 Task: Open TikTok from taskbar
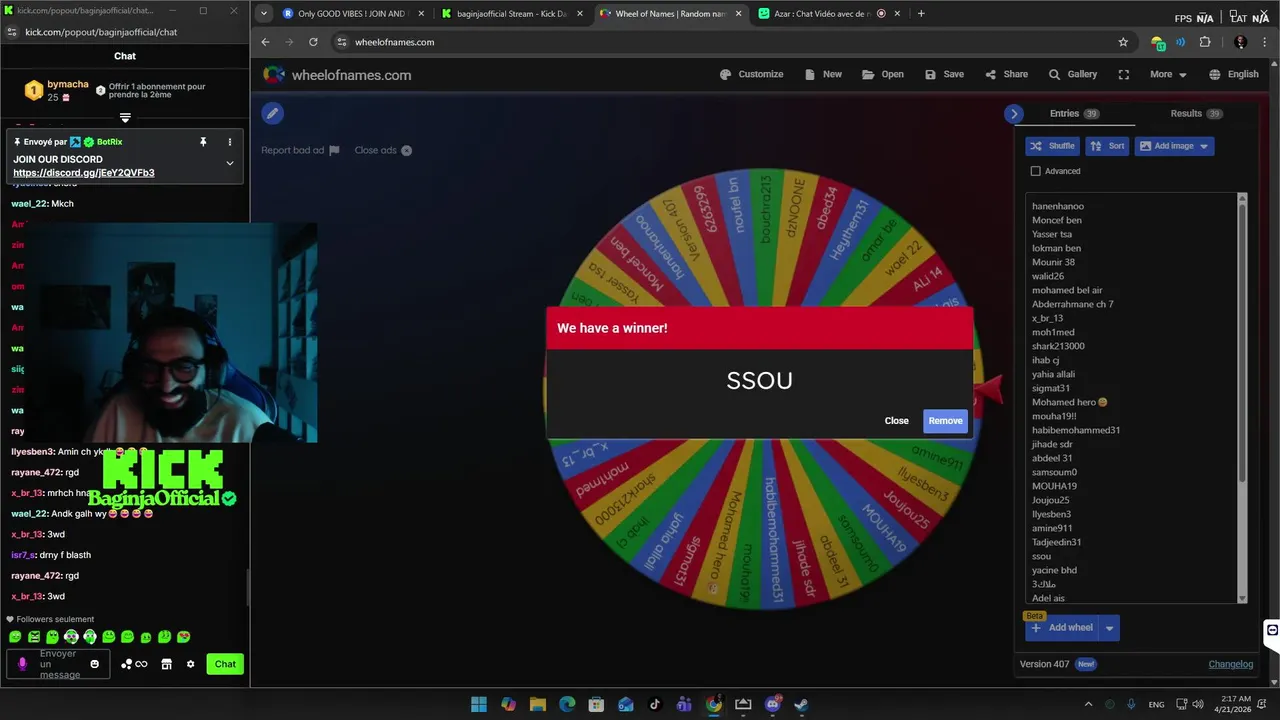tap(655, 704)
